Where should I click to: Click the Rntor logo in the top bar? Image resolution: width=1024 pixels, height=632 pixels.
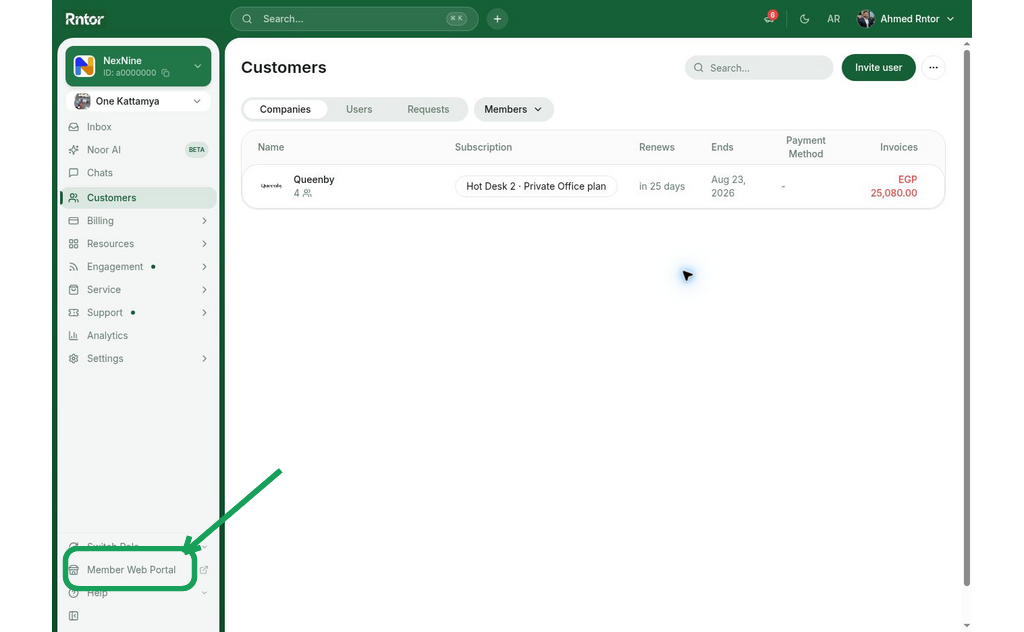tap(84, 19)
